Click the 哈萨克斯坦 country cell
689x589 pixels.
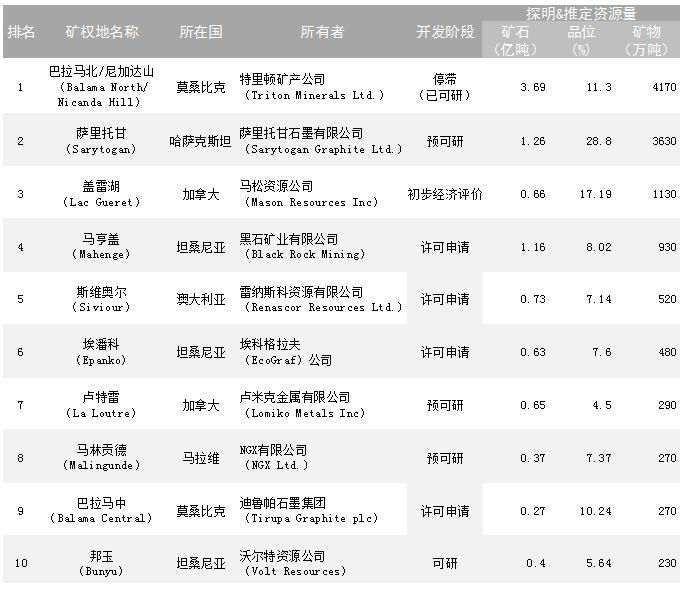201,141
